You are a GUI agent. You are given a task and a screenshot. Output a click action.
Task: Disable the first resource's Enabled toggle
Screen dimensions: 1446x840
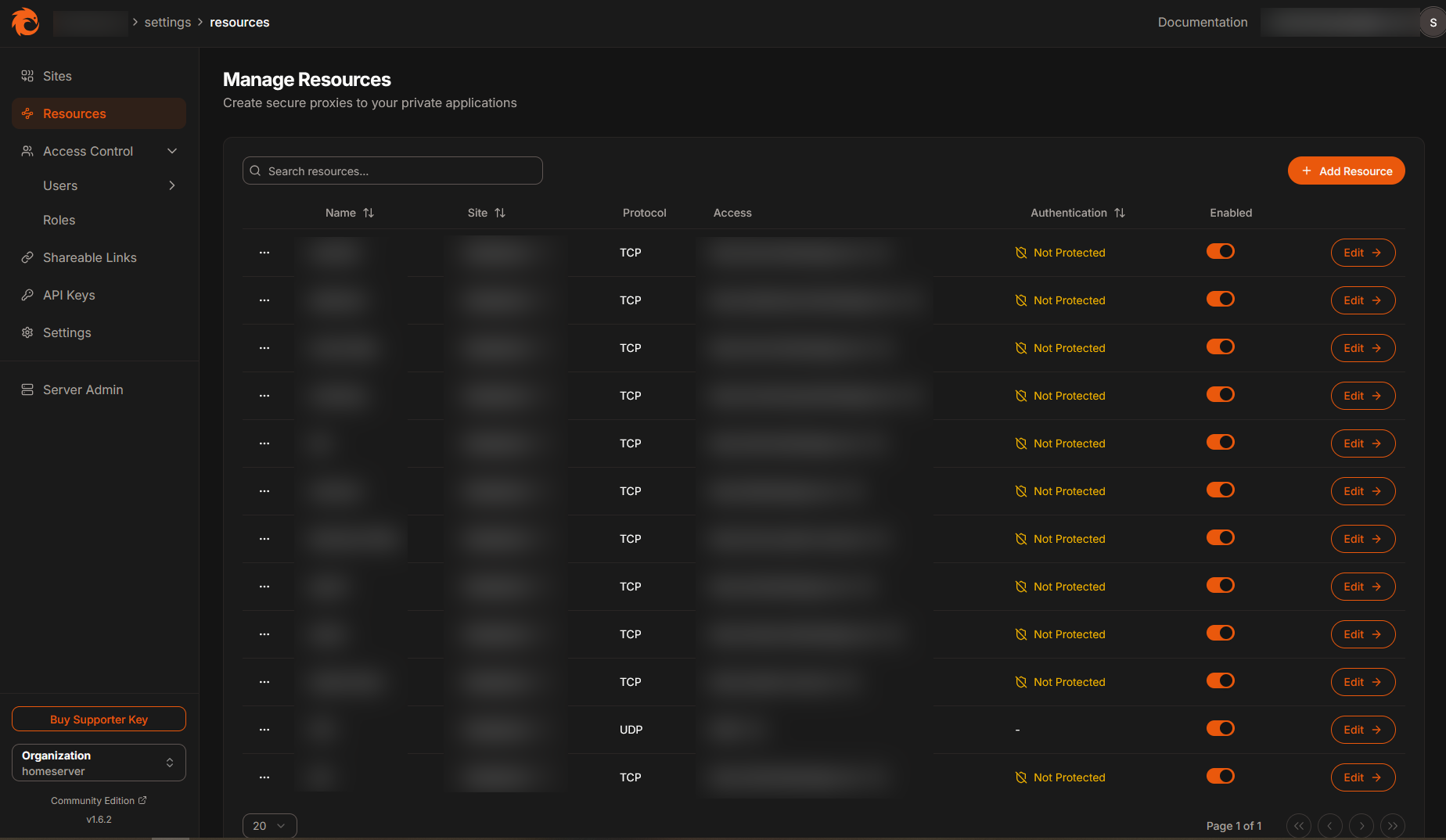1220,251
